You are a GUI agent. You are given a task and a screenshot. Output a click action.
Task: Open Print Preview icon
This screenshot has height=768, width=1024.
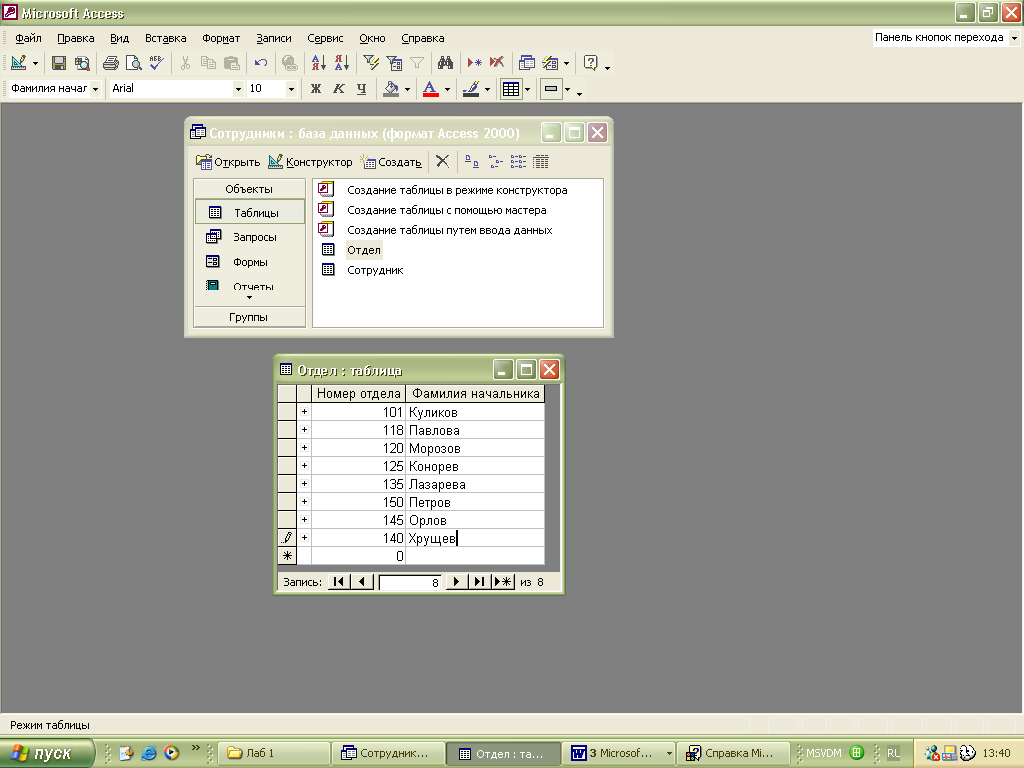(x=133, y=63)
